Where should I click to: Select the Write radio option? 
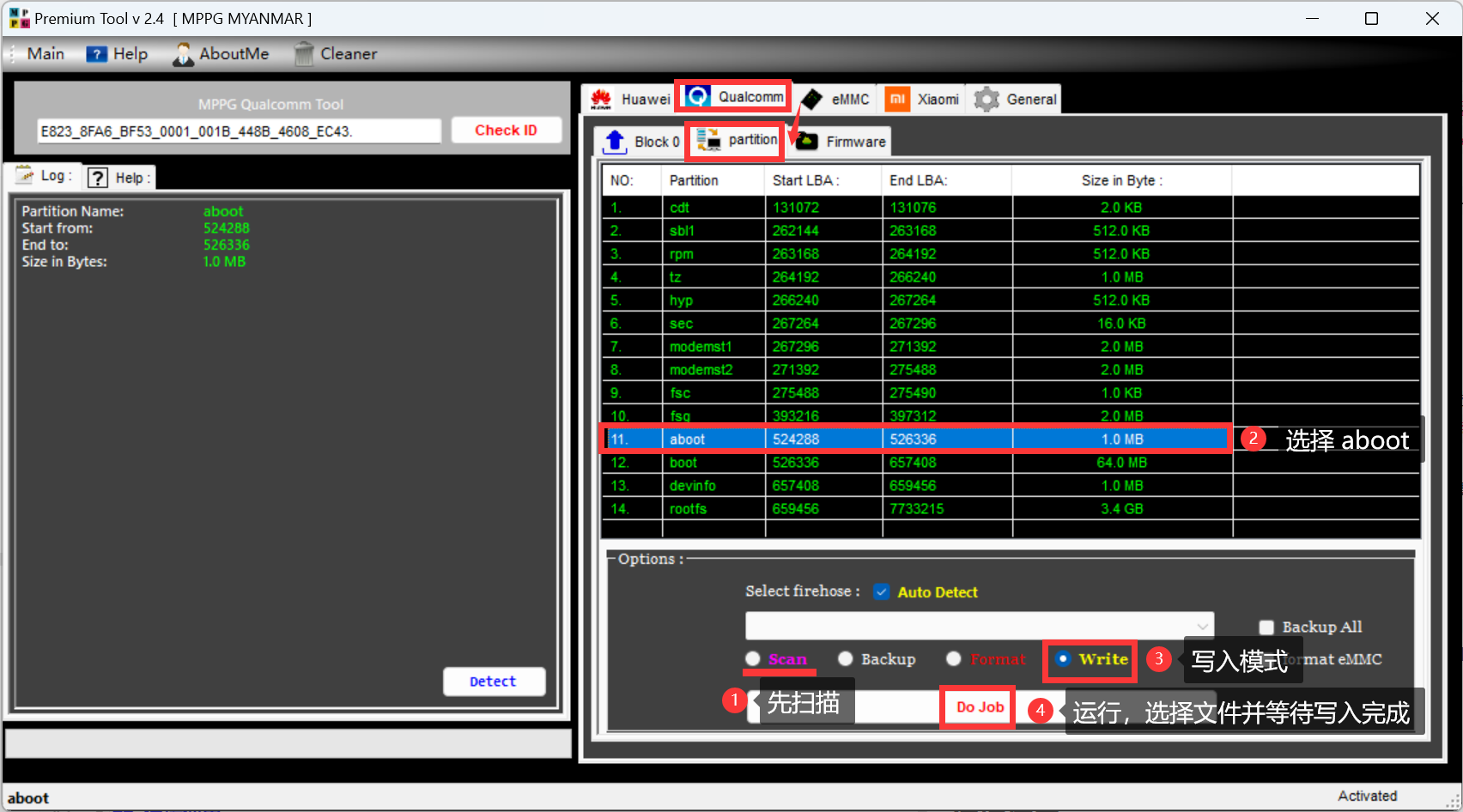coord(1063,658)
